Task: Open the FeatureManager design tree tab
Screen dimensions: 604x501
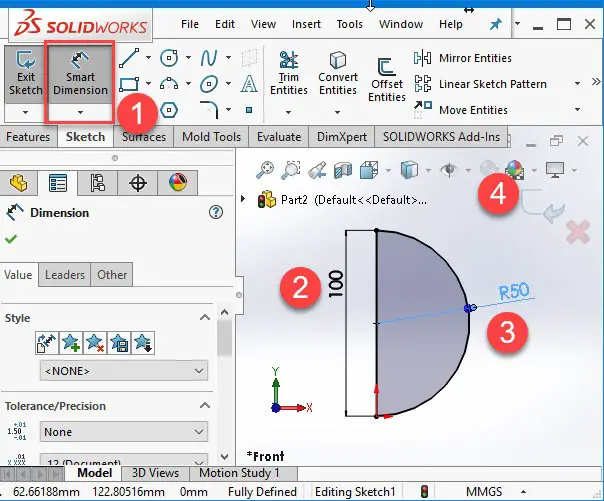Action: [x=18, y=183]
